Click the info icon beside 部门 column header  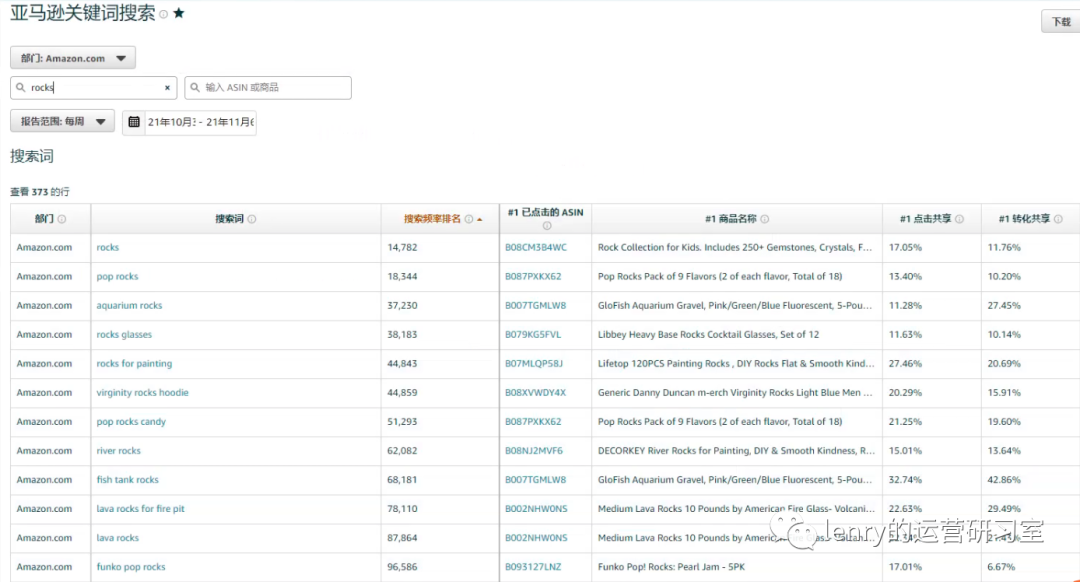(x=62, y=219)
